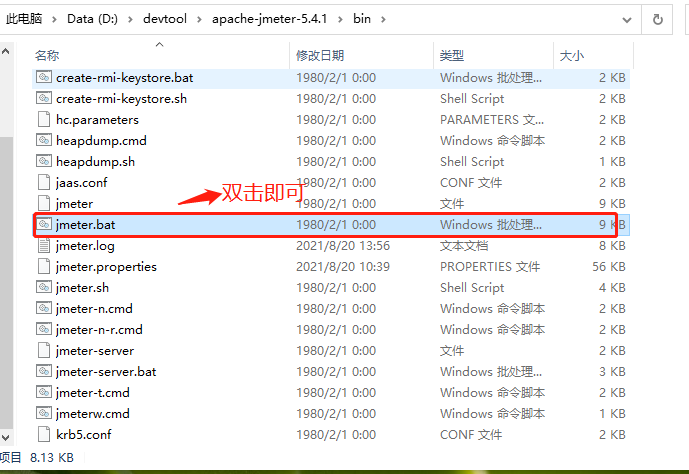Viewport: 689px width, 474px height.
Task: Select the krb5.conf file name
Action: 83,435
